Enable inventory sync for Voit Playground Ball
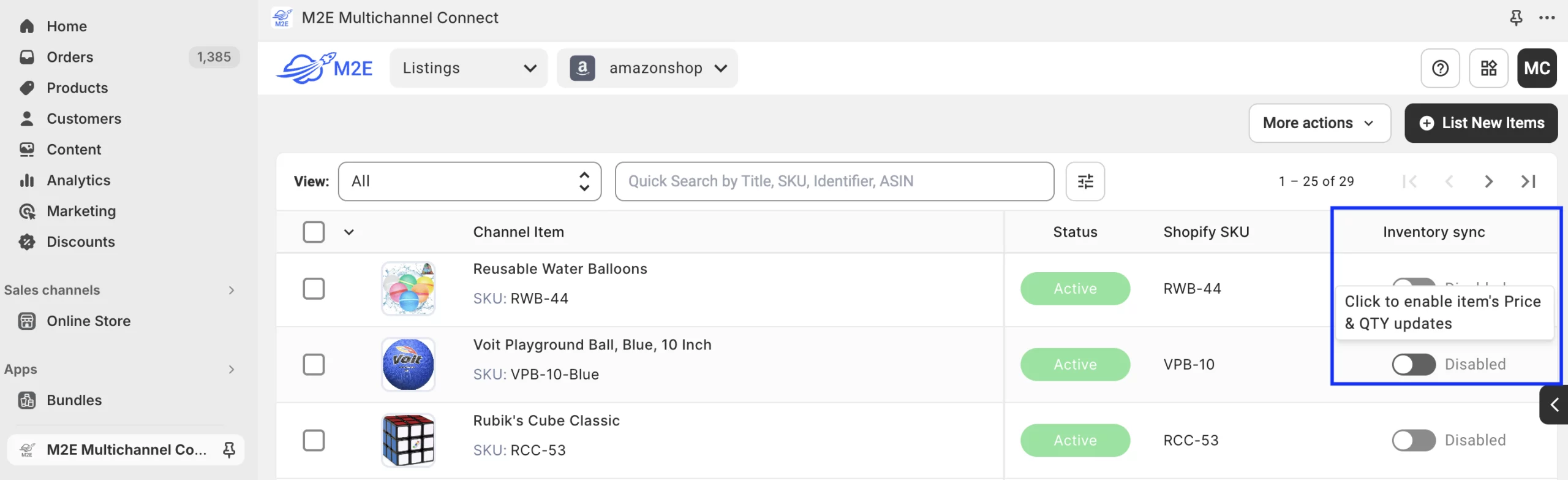Screen dimensions: 1568x480 1413,365
